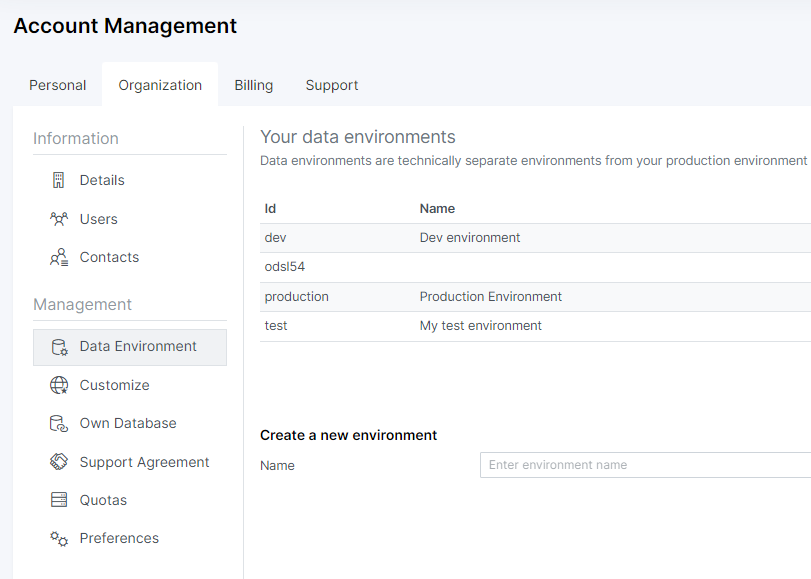Type in the Enter environment name field
The height and width of the screenshot is (579, 811).
tap(640, 465)
